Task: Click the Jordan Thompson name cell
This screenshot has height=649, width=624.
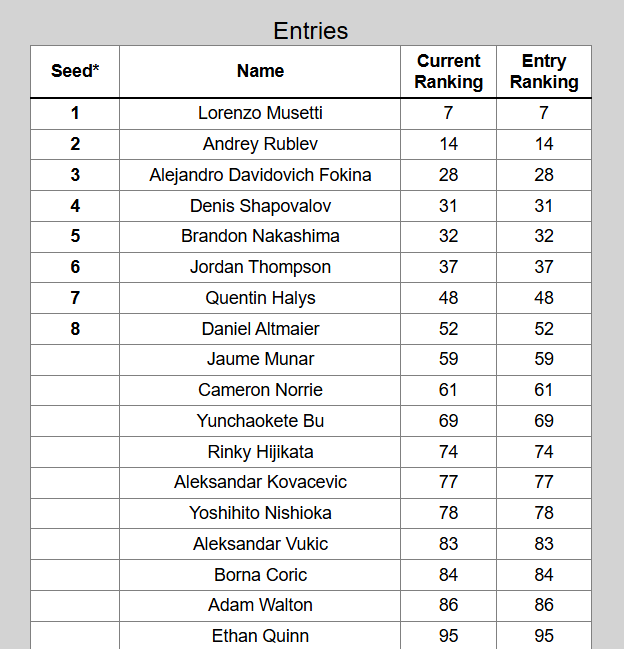Action: [260, 267]
